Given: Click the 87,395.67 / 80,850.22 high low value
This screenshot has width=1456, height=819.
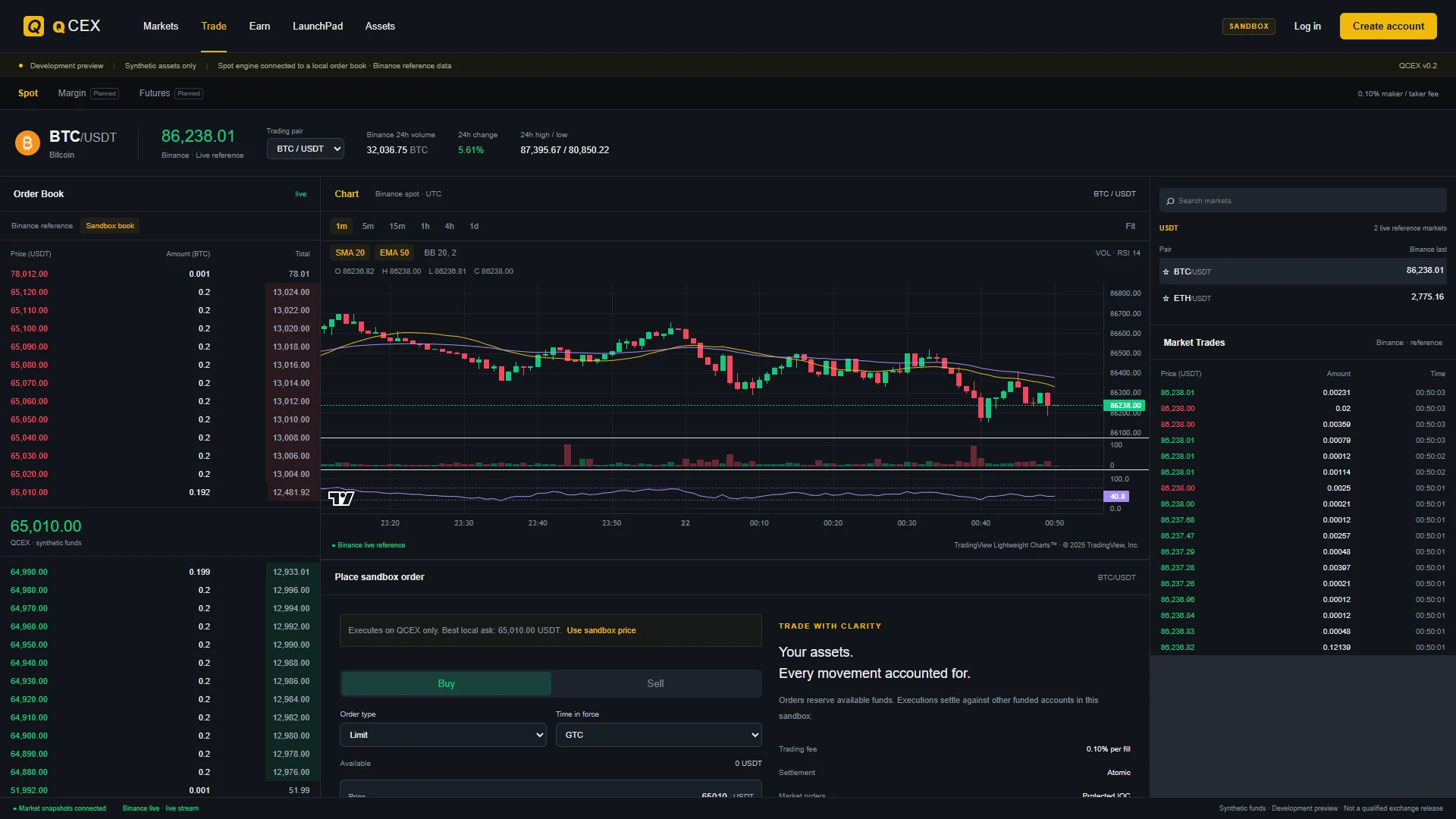Looking at the screenshot, I should [564, 150].
